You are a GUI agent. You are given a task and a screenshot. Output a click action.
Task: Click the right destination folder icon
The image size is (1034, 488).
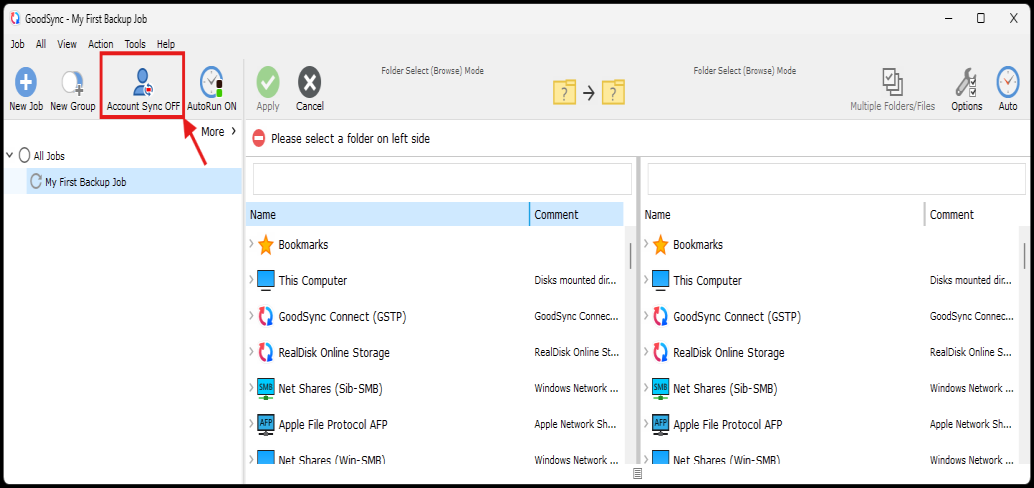coord(612,93)
